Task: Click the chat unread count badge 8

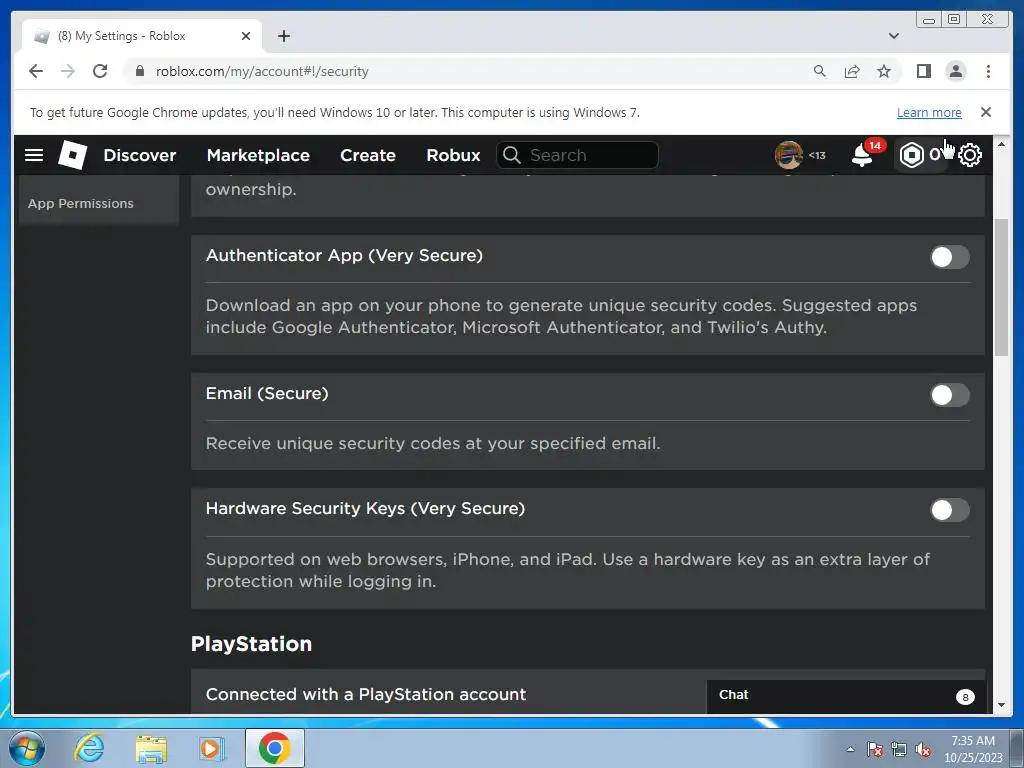Action: click(965, 697)
